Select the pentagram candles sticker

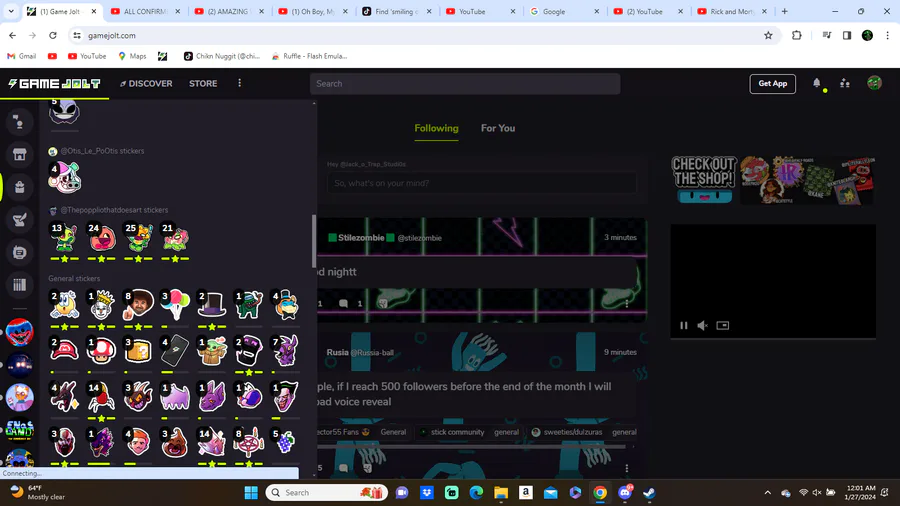pos(249,442)
